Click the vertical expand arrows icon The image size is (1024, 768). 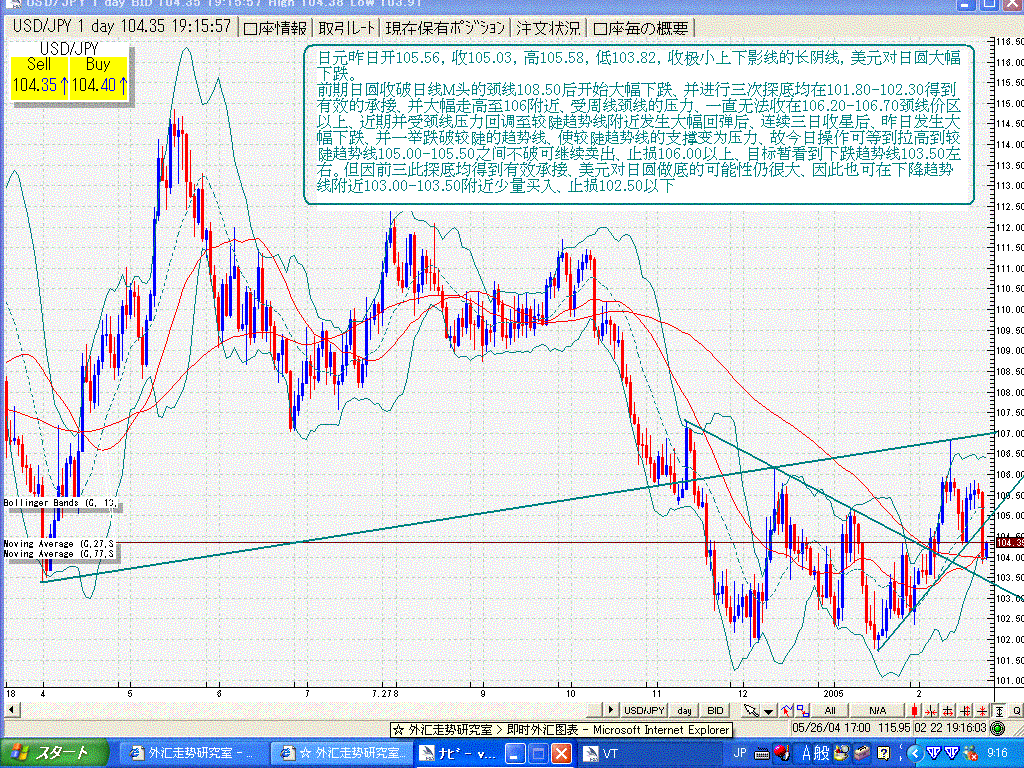pos(965,711)
